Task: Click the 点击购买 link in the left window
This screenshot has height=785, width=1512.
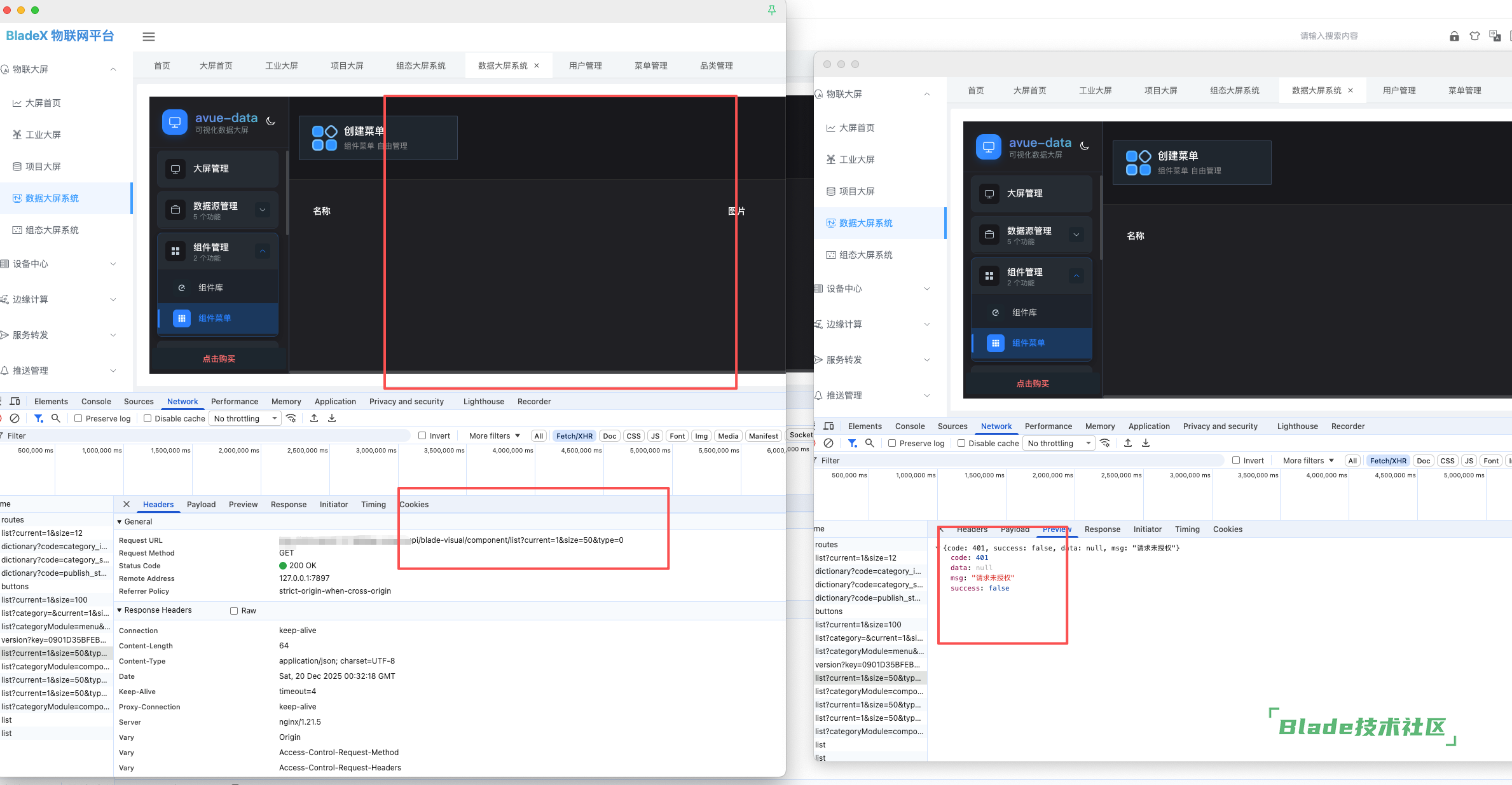Action: 219,359
